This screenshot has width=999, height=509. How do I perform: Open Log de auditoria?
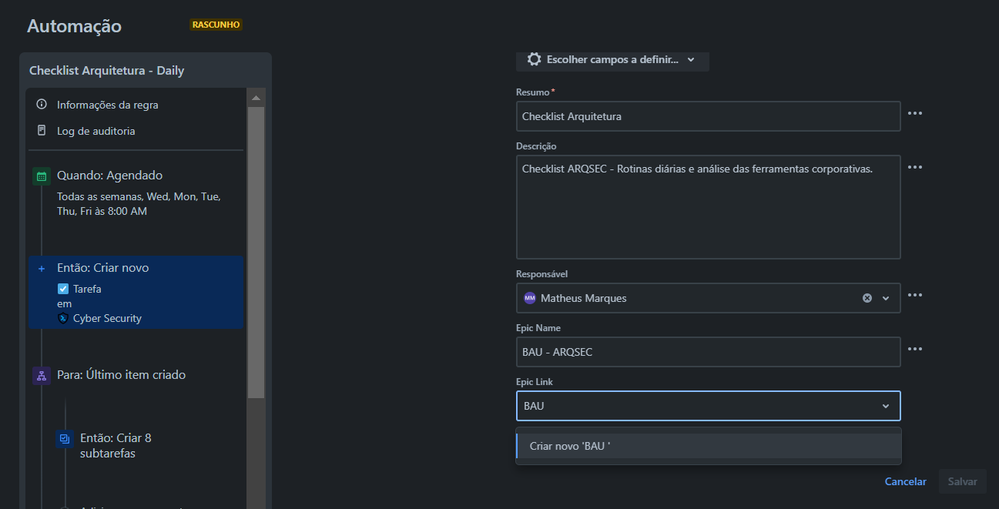click(x=96, y=131)
